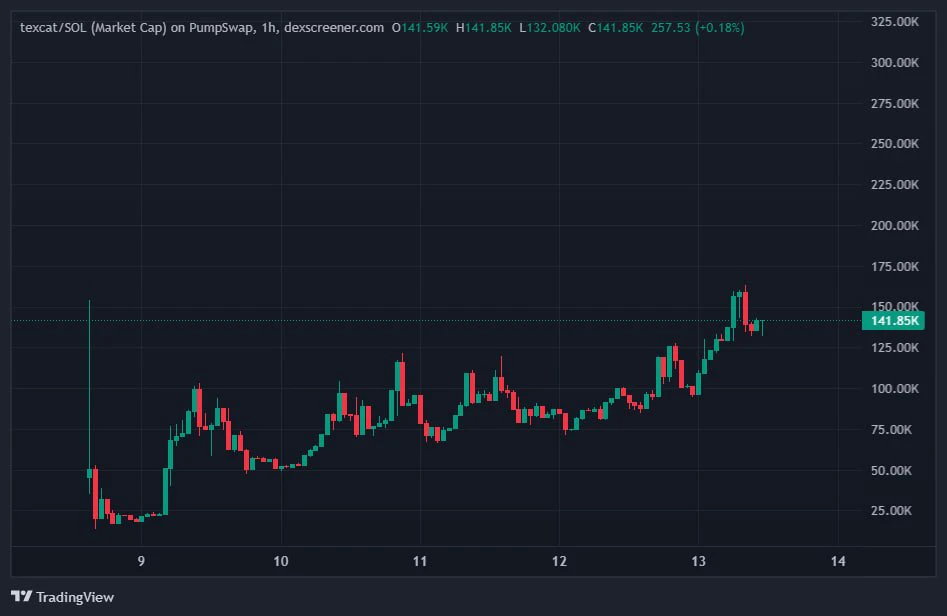Click the TradingView logo icon

coord(22,597)
